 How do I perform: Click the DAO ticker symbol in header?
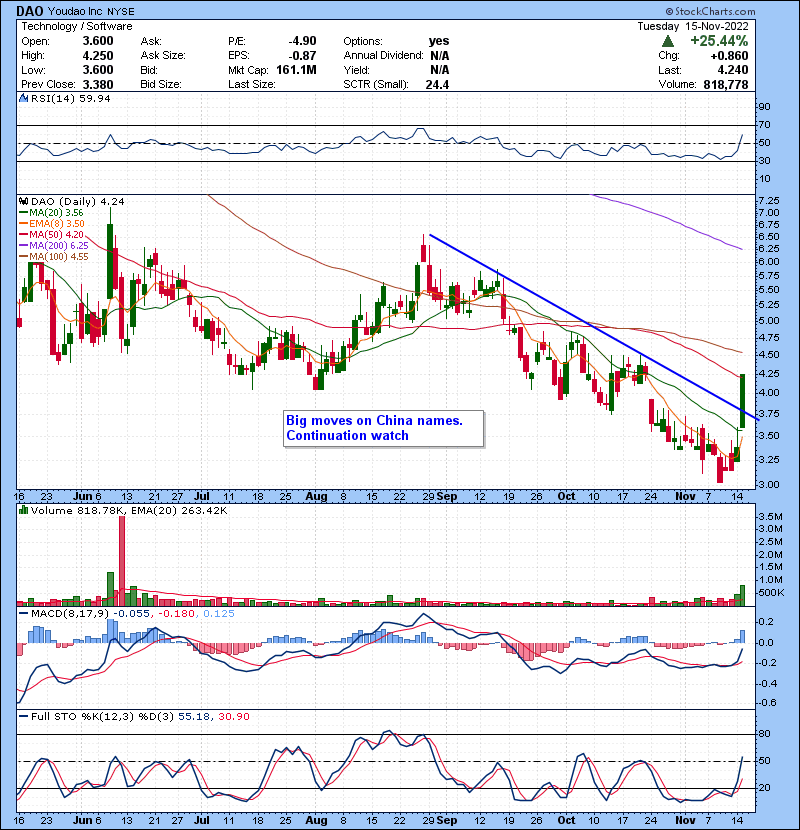(30, 11)
